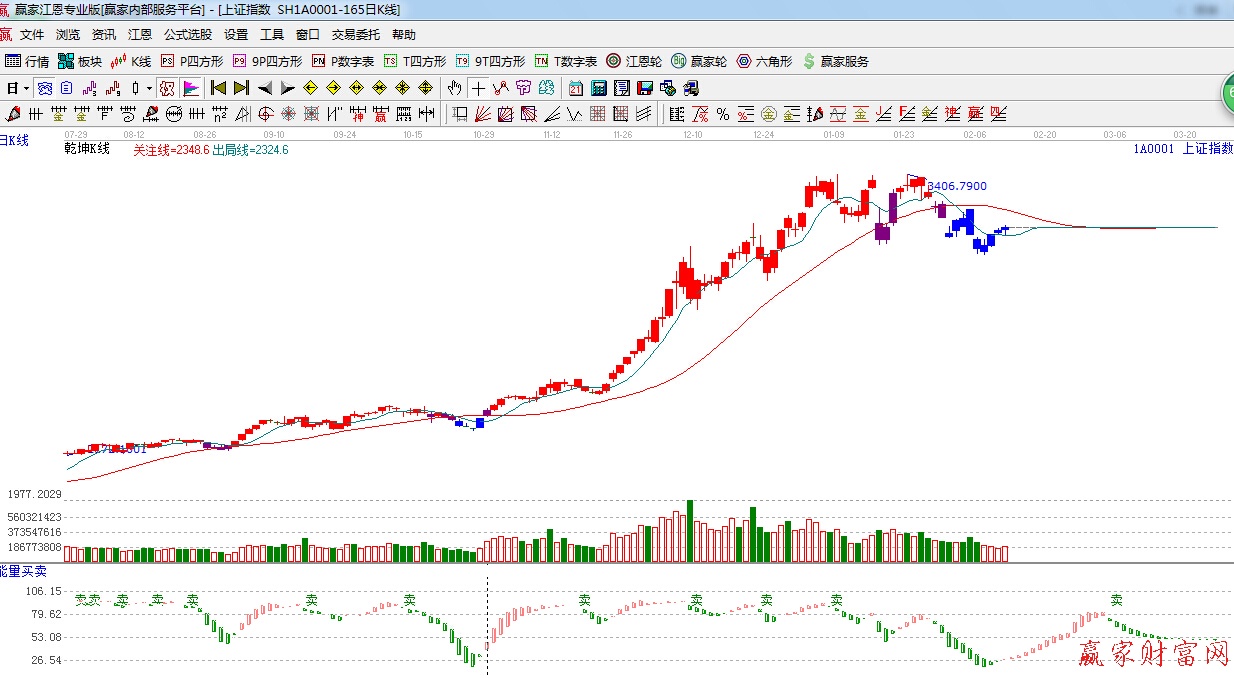Select the hand pan tool
This screenshot has height=678, width=1234.
(x=455, y=88)
